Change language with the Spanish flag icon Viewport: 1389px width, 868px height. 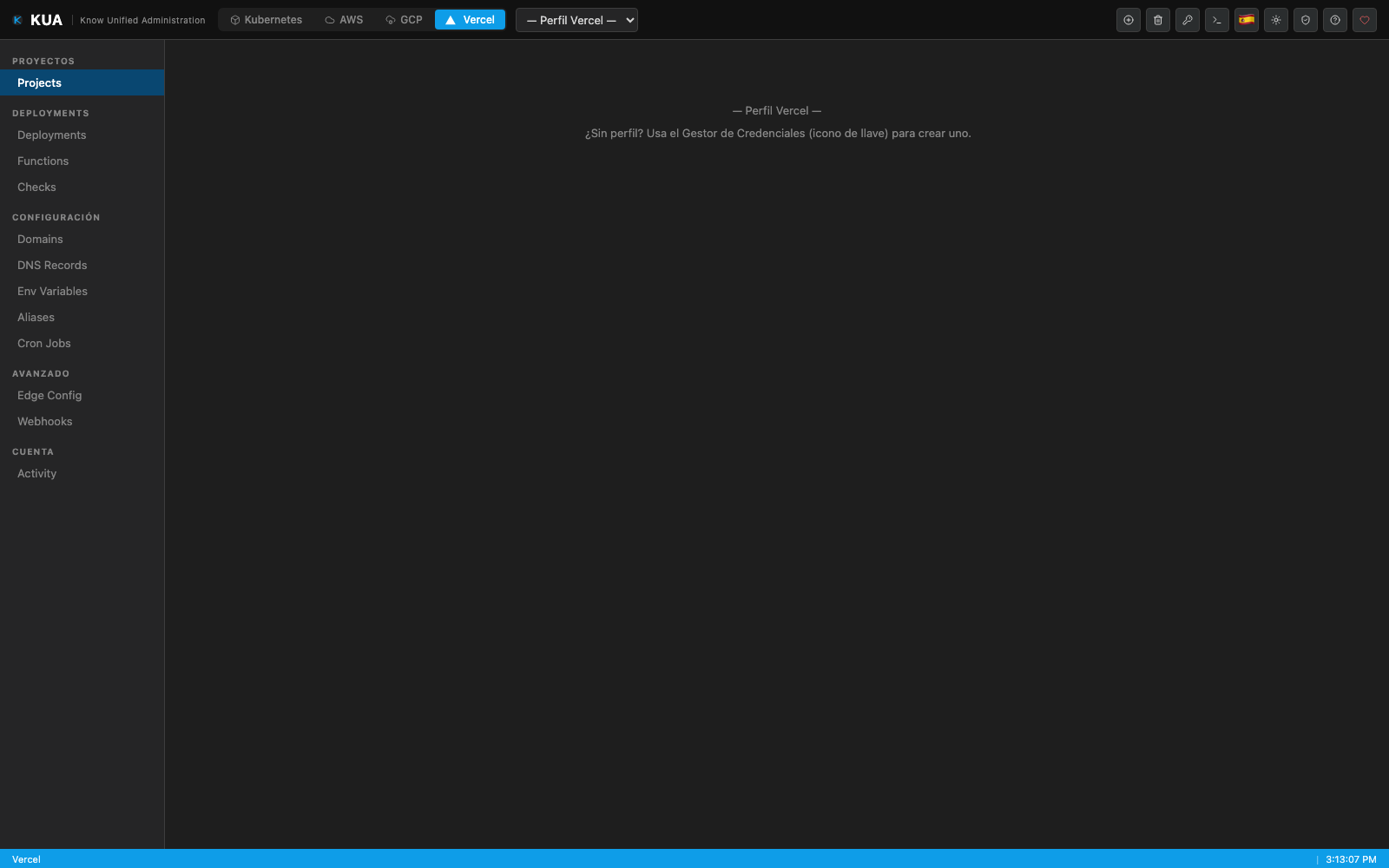tap(1247, 20)
